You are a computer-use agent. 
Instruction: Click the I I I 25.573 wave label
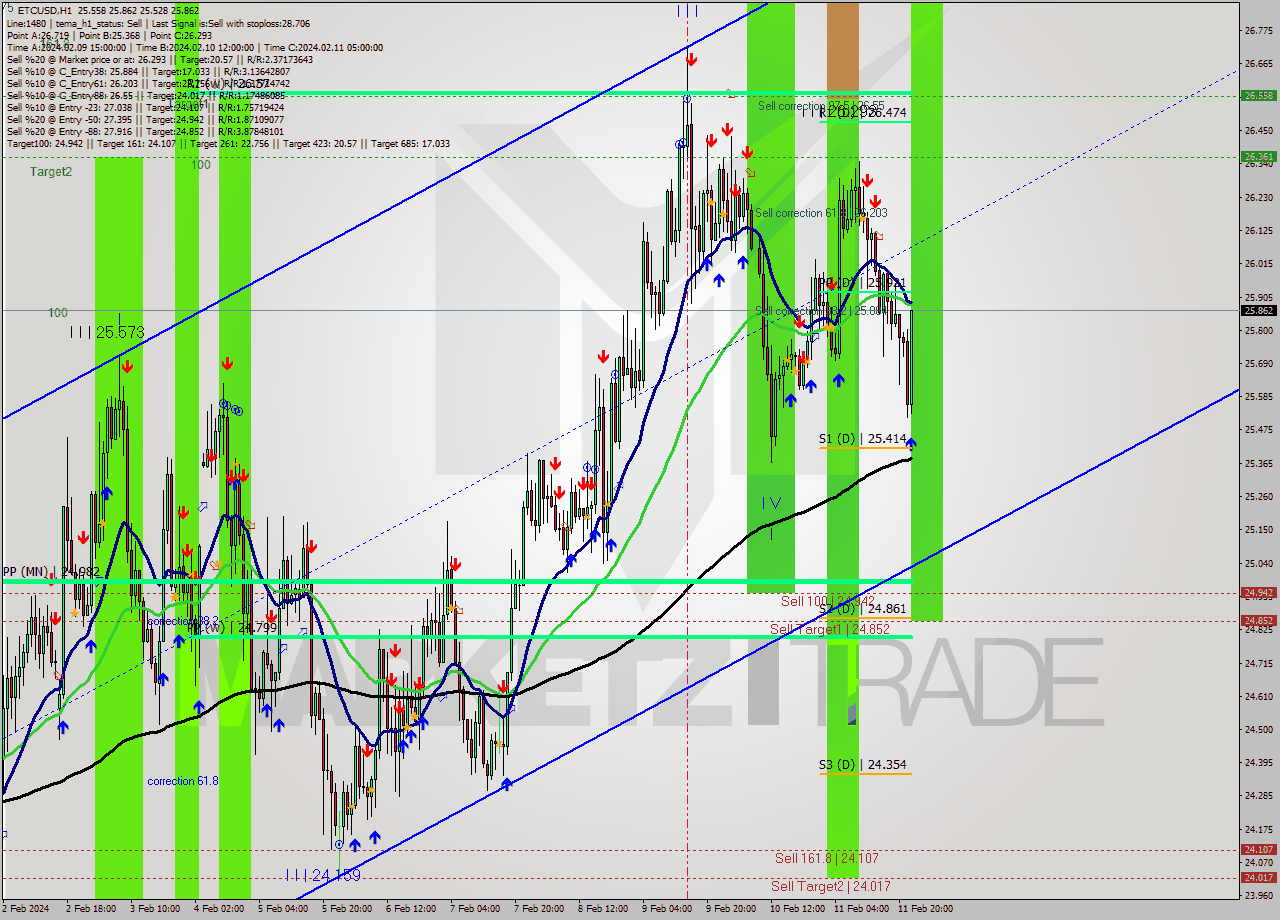coord(107,331)
